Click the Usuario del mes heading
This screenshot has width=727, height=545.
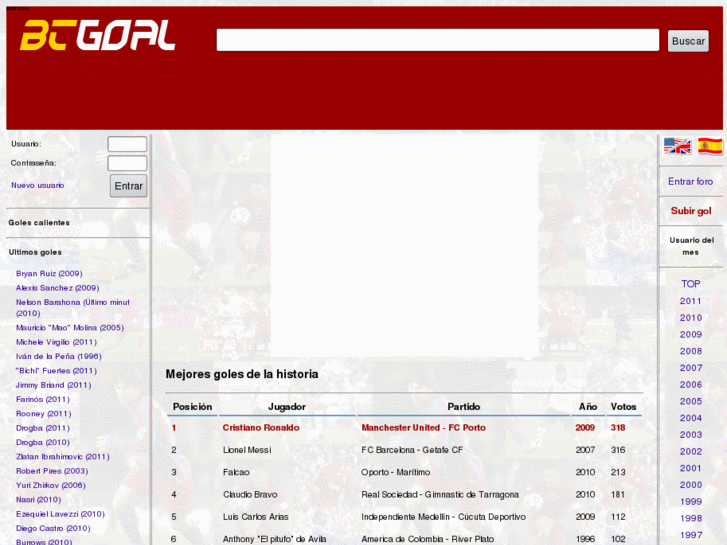coord(691,246)
